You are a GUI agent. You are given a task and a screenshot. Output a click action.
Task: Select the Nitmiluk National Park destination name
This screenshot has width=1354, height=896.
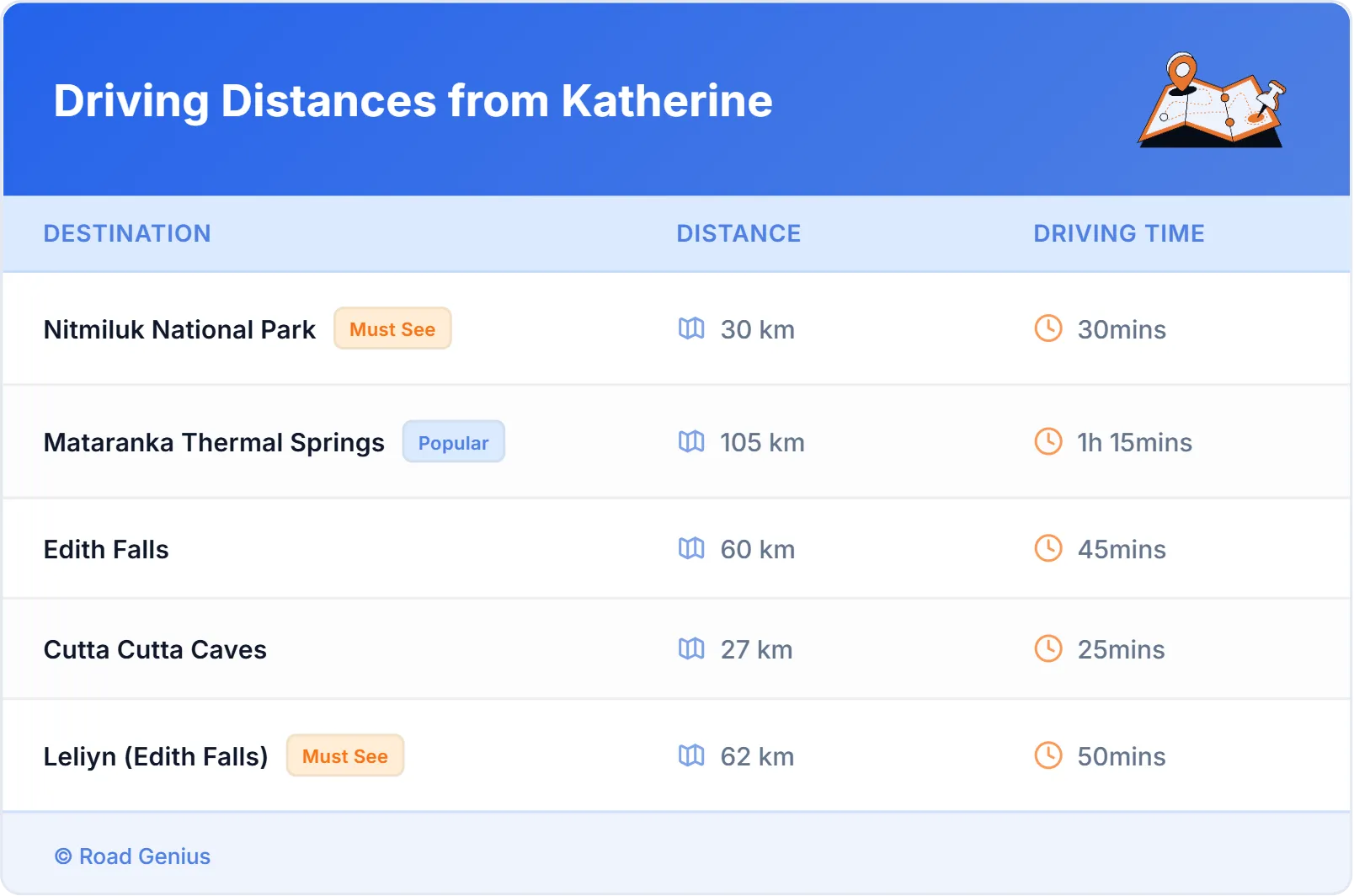tap(179, 329)
